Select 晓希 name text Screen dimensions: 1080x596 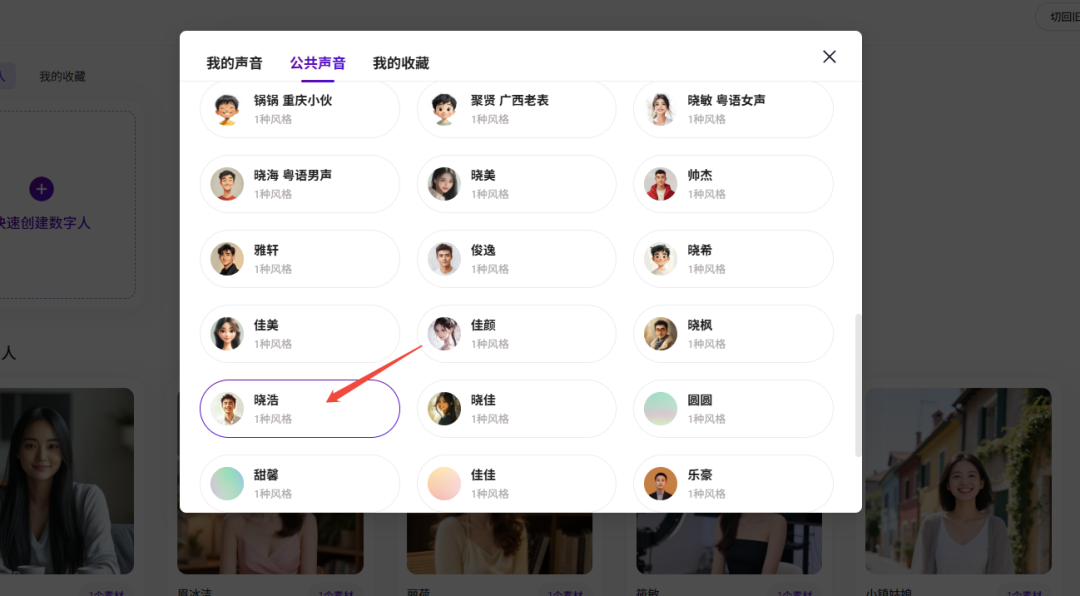[x=700, y=250]
